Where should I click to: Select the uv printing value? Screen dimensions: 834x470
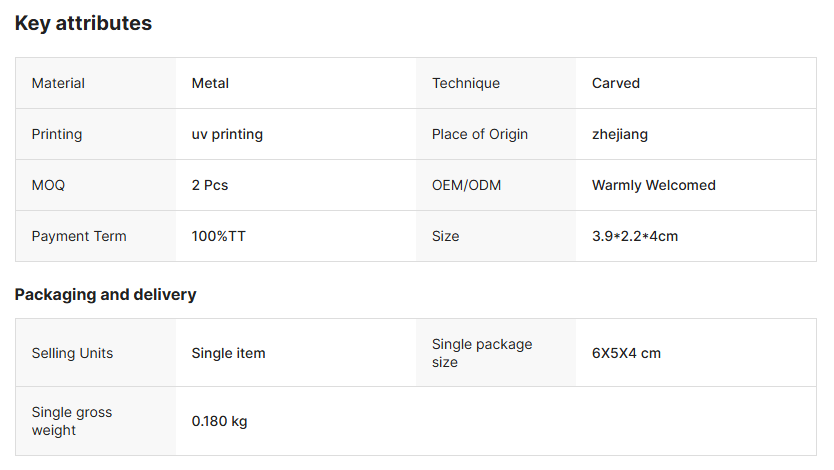click(x=227, y=134)
